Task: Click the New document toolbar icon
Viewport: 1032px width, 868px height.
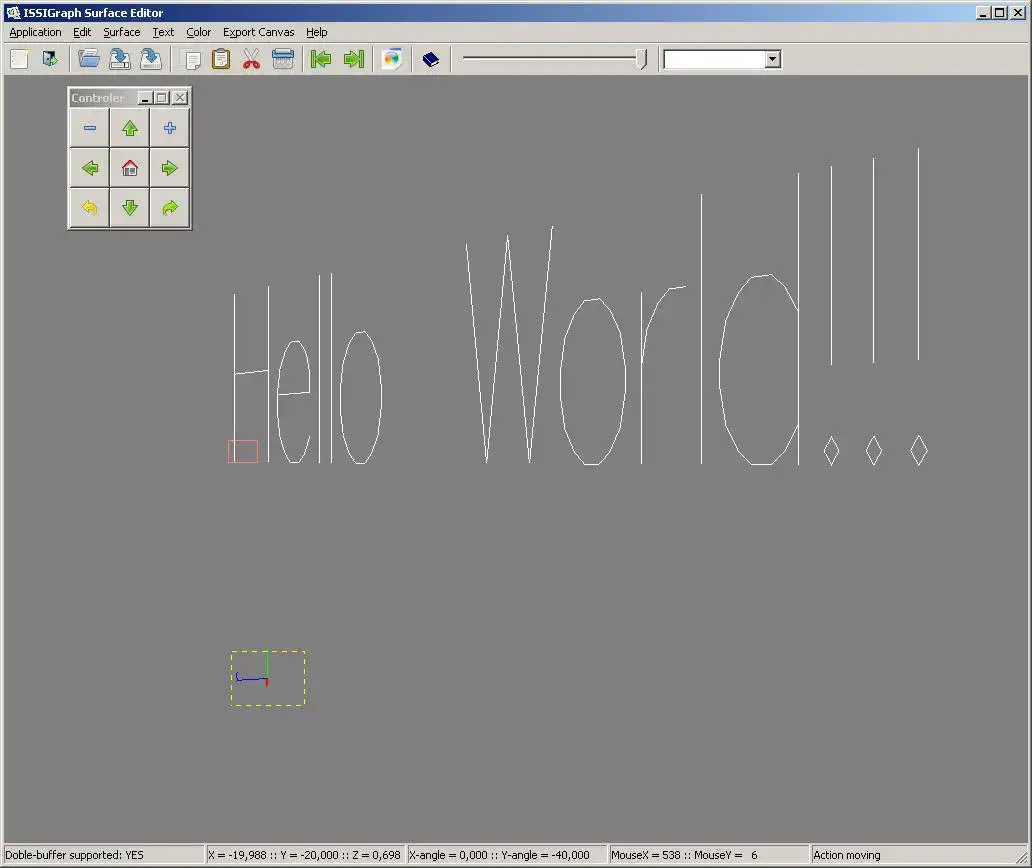Action: click(20, 59)
